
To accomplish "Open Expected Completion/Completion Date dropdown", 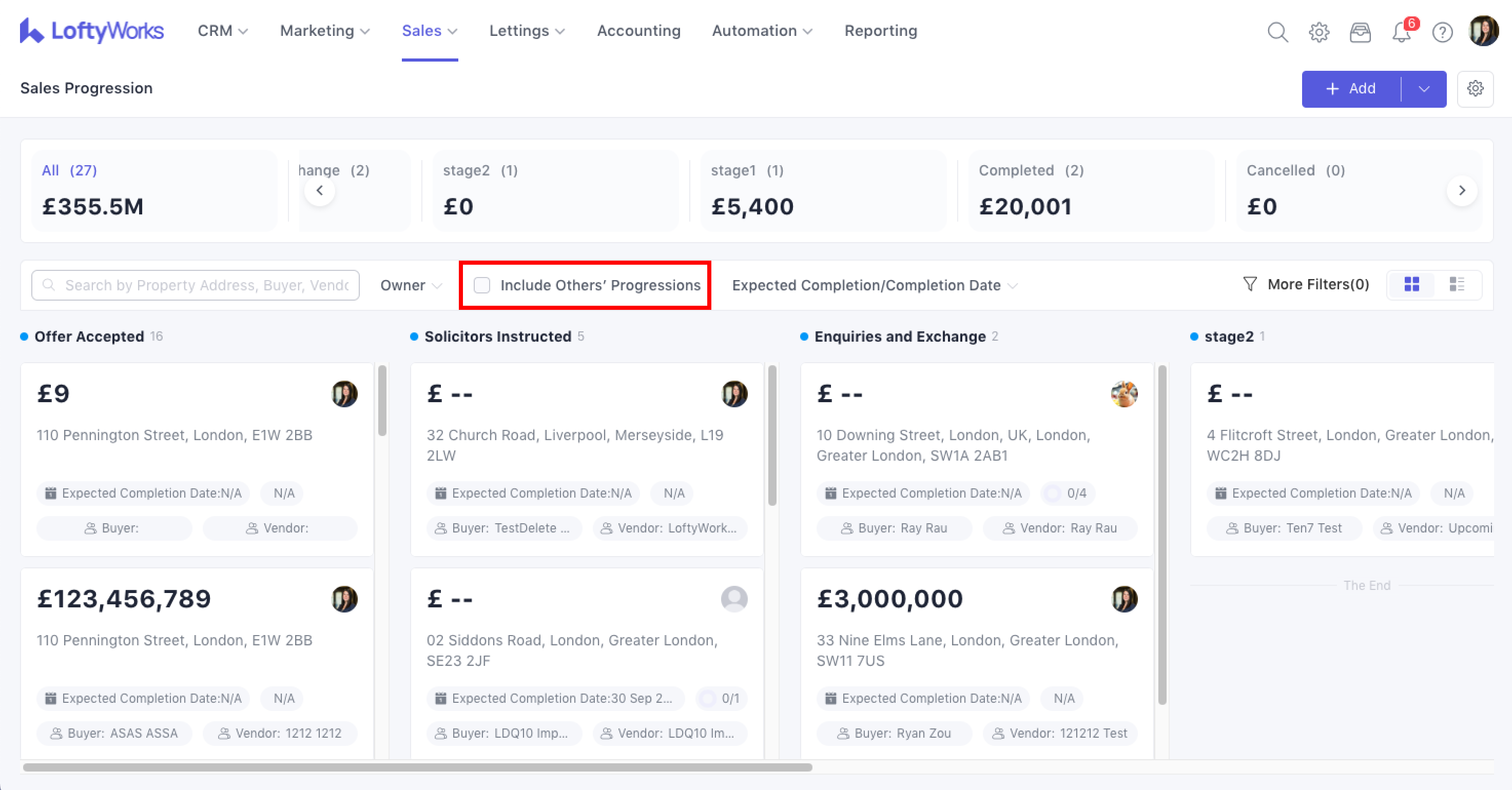I will click(x=874, y=285).
